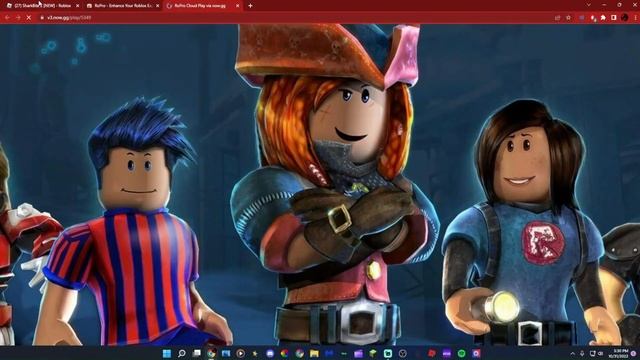The width and height of the screenshot is (640, 360).
Task: Open Windows taskbar Search
Action: [182, 353]
